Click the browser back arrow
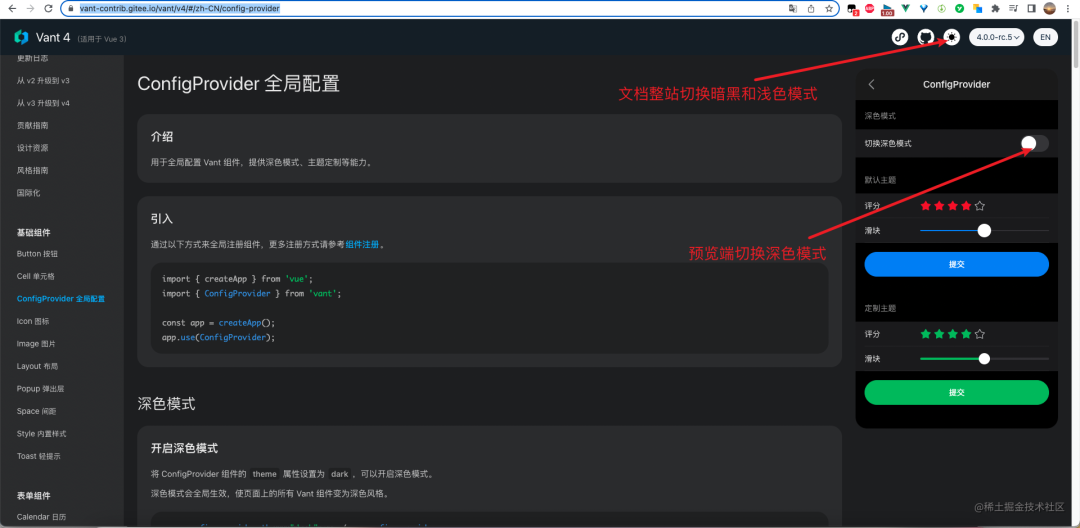Image resolution: width=1080 pixels, height=528 pixels. pos(12,9)
